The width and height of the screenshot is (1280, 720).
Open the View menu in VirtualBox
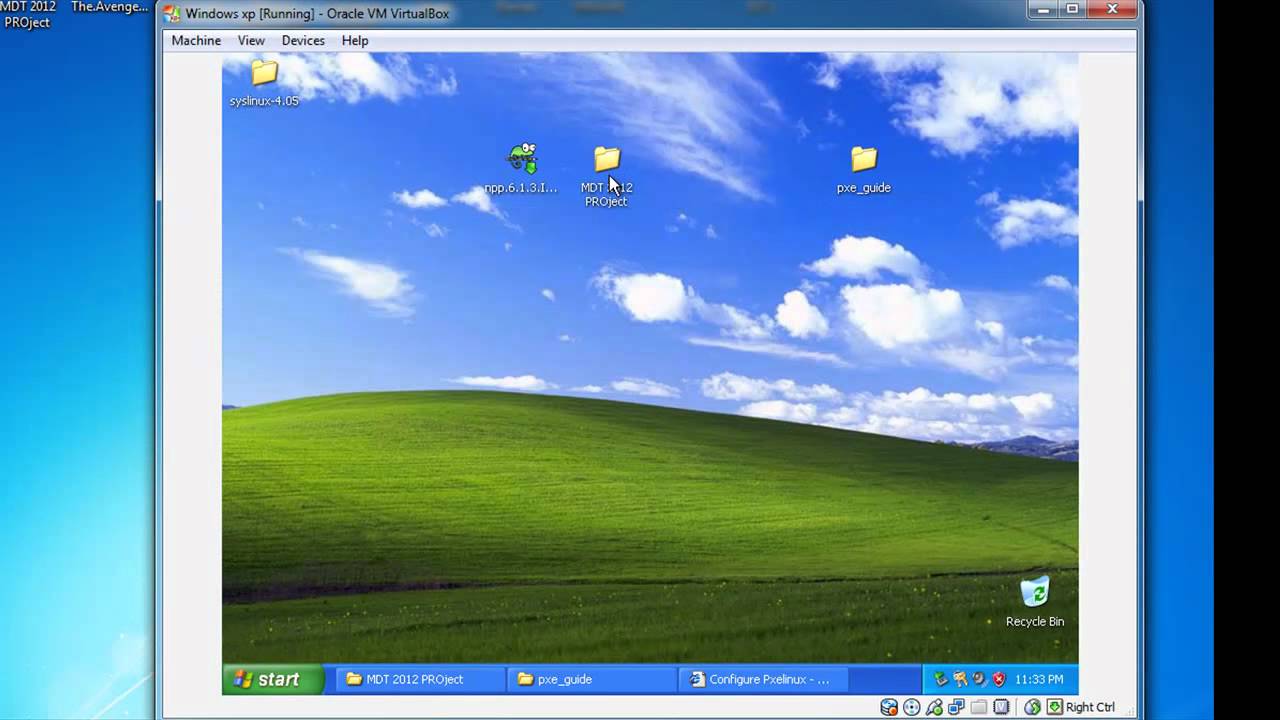click(x=251, y=40)
